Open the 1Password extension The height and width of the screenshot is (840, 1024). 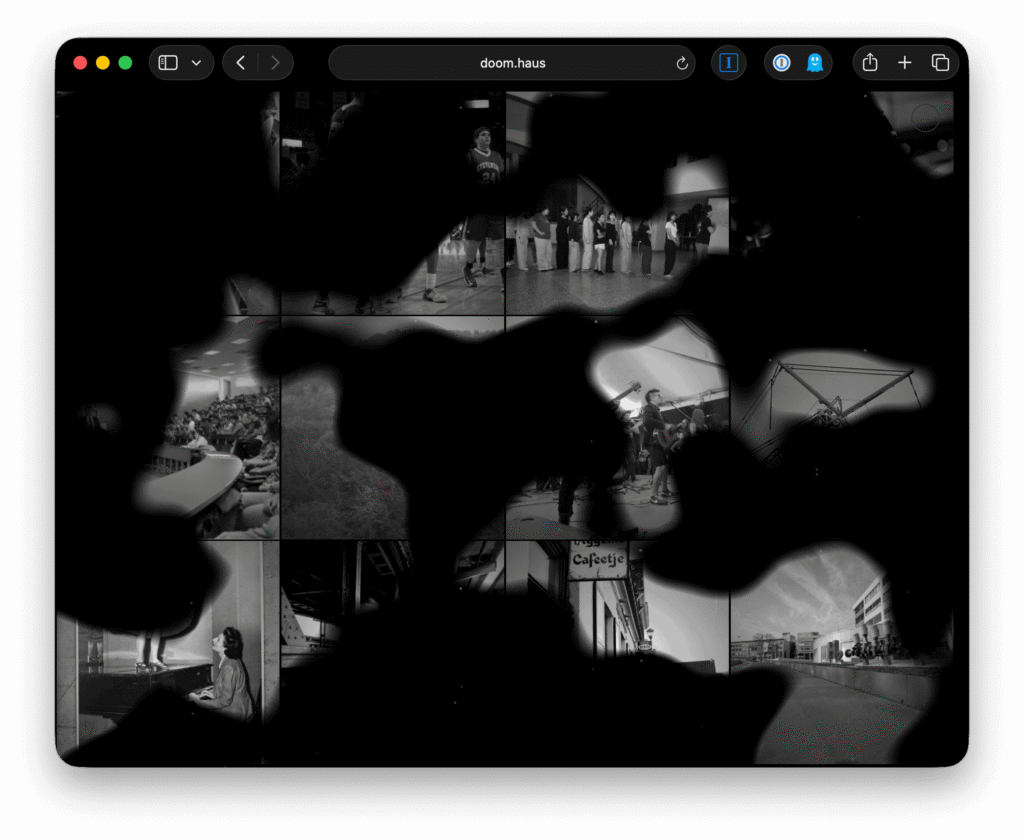782,63
